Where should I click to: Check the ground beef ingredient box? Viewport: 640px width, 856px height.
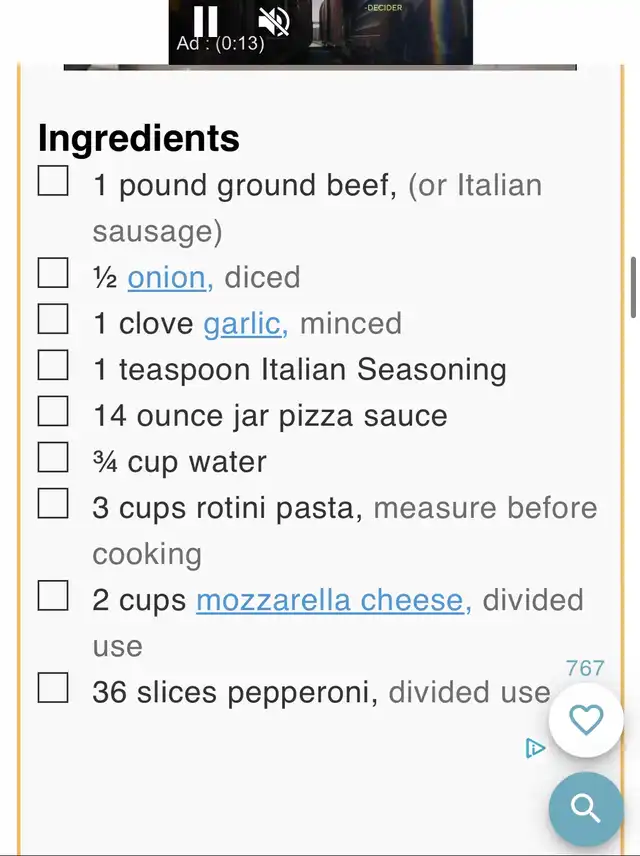point(53,181)
